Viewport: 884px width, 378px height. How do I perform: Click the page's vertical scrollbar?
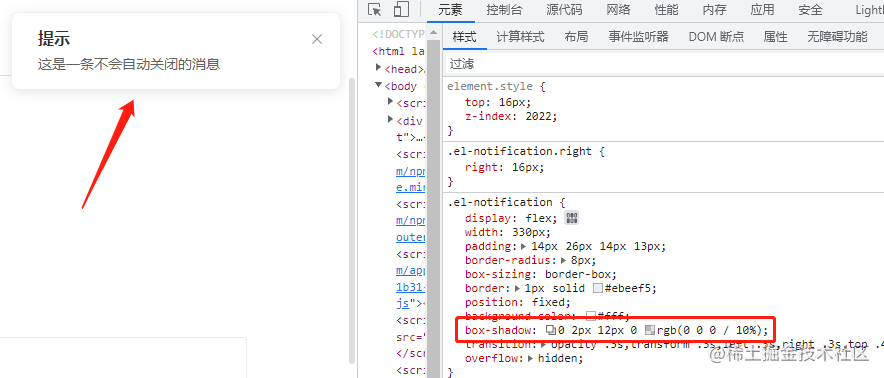pyautogui.click(x=352, y=220)
